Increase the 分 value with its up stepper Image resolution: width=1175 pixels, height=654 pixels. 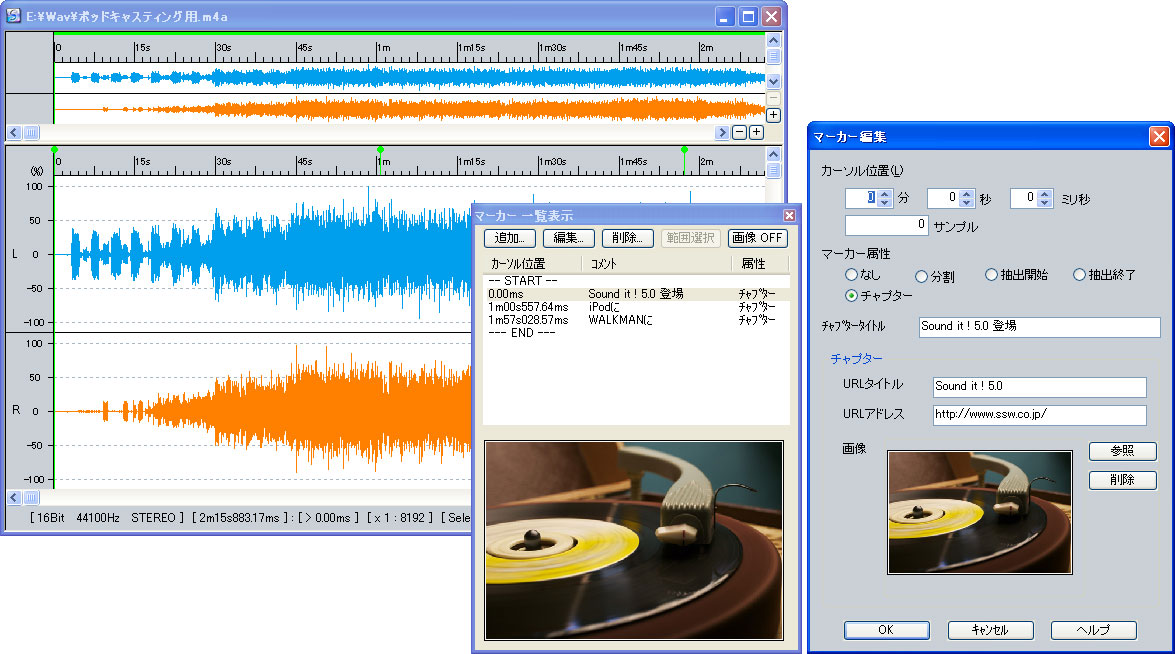pos(884,193)
